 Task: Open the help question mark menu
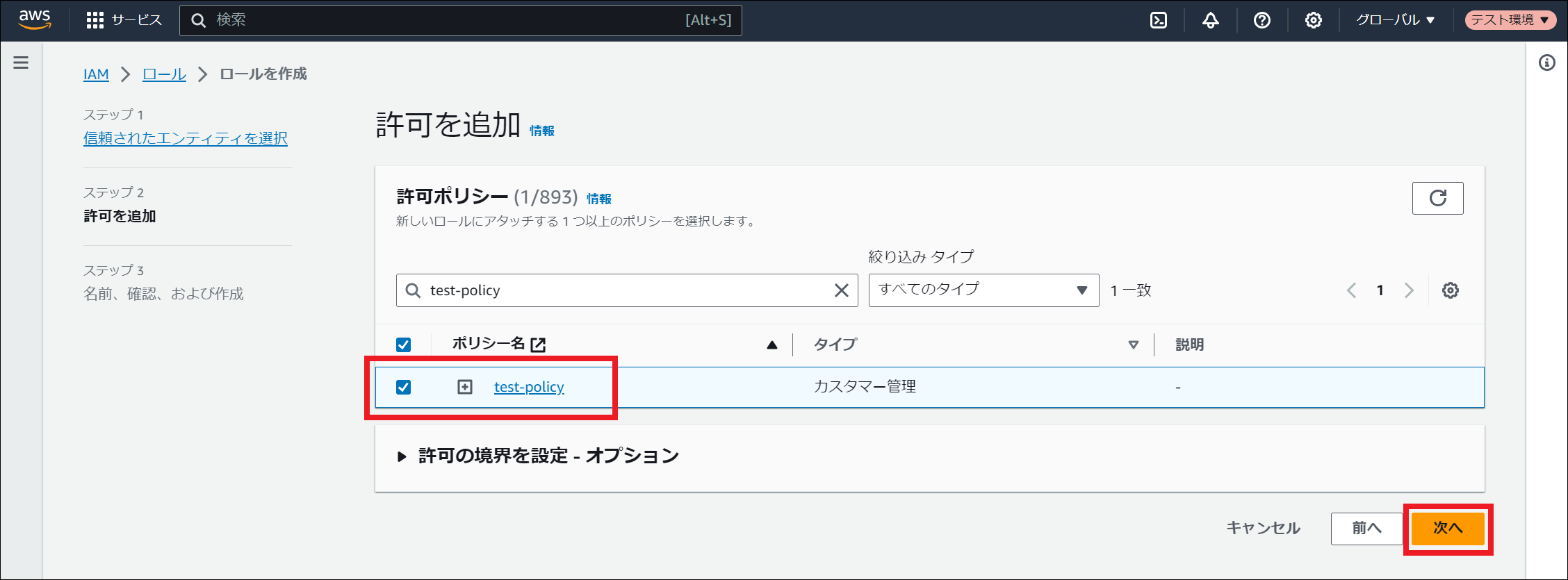[x=1262, y=20]
